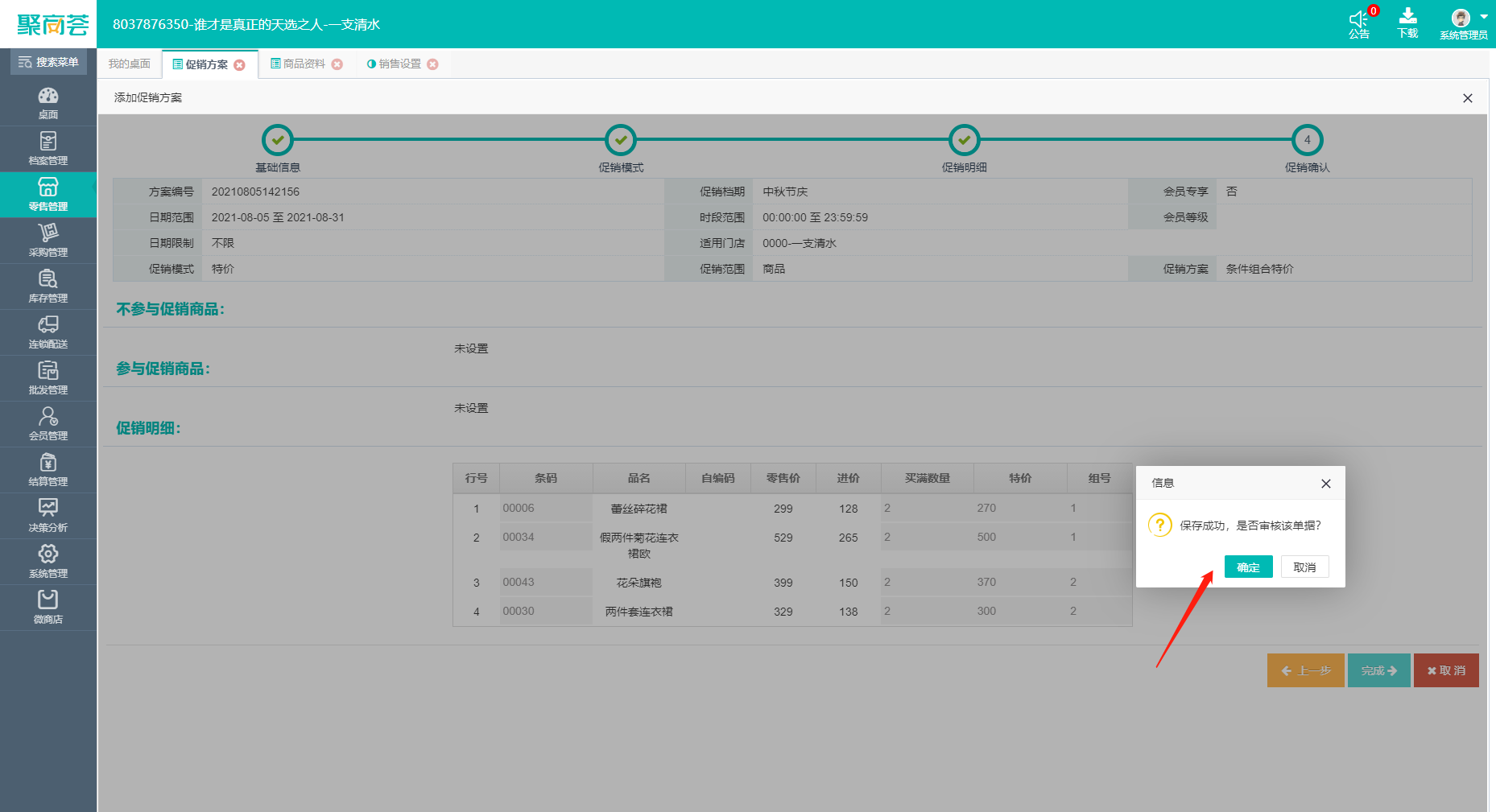The height and width of the screenshot is (812, 1496).
Task: Click barcode cell 00006
Action: [x=546, y=508]
